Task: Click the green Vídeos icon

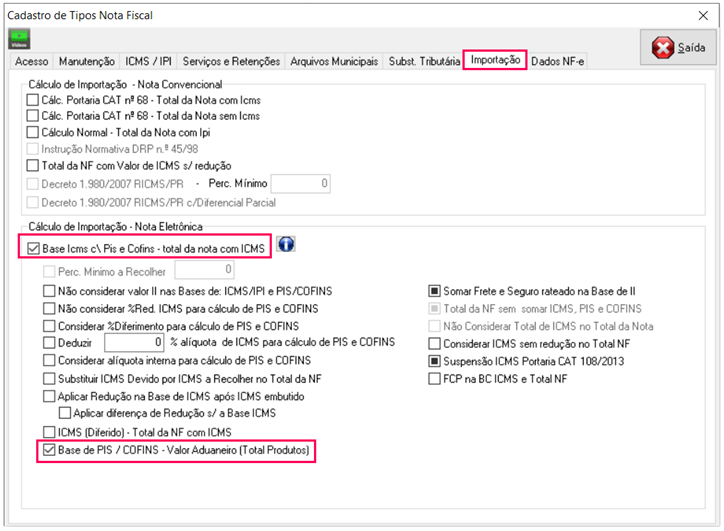Action: pos(20,39)
